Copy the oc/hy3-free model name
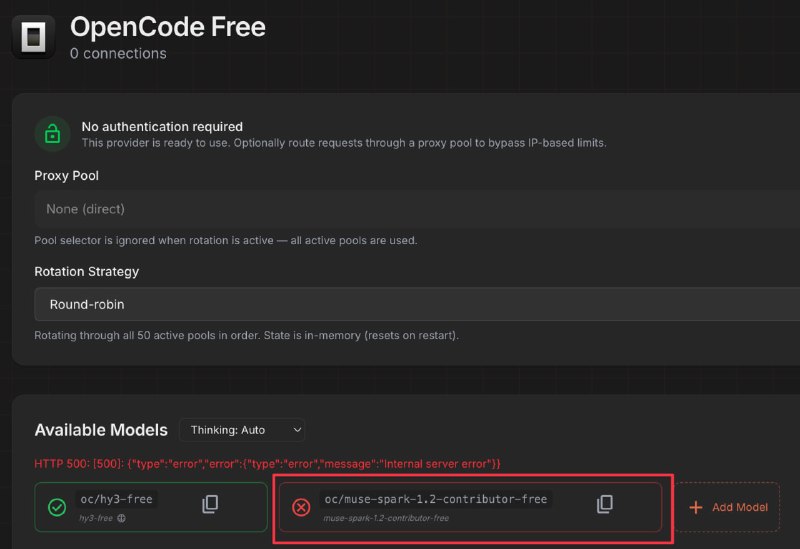 click(x=210, y=504)
